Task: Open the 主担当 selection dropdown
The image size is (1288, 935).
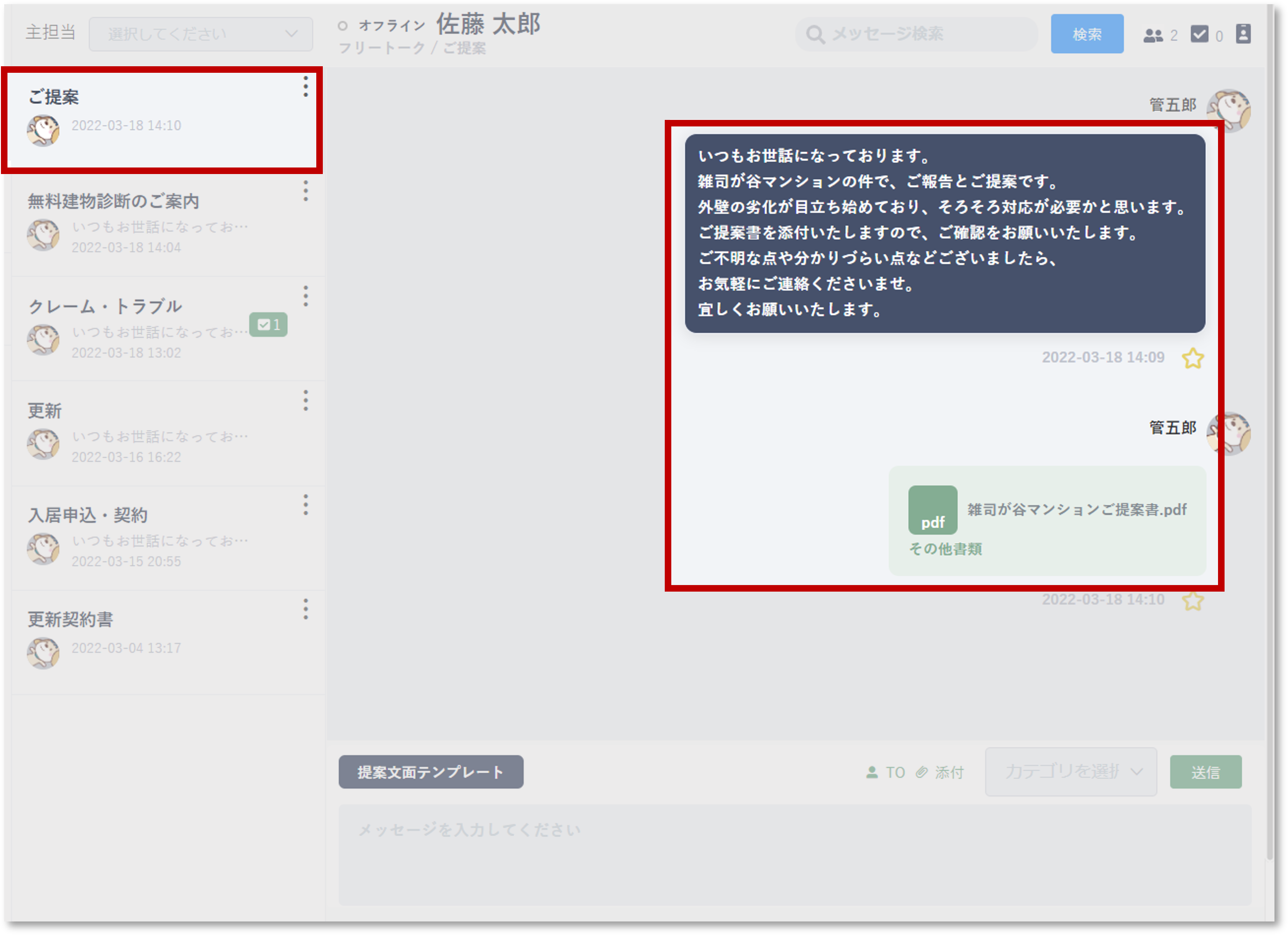Action: [x=201, y=34]
